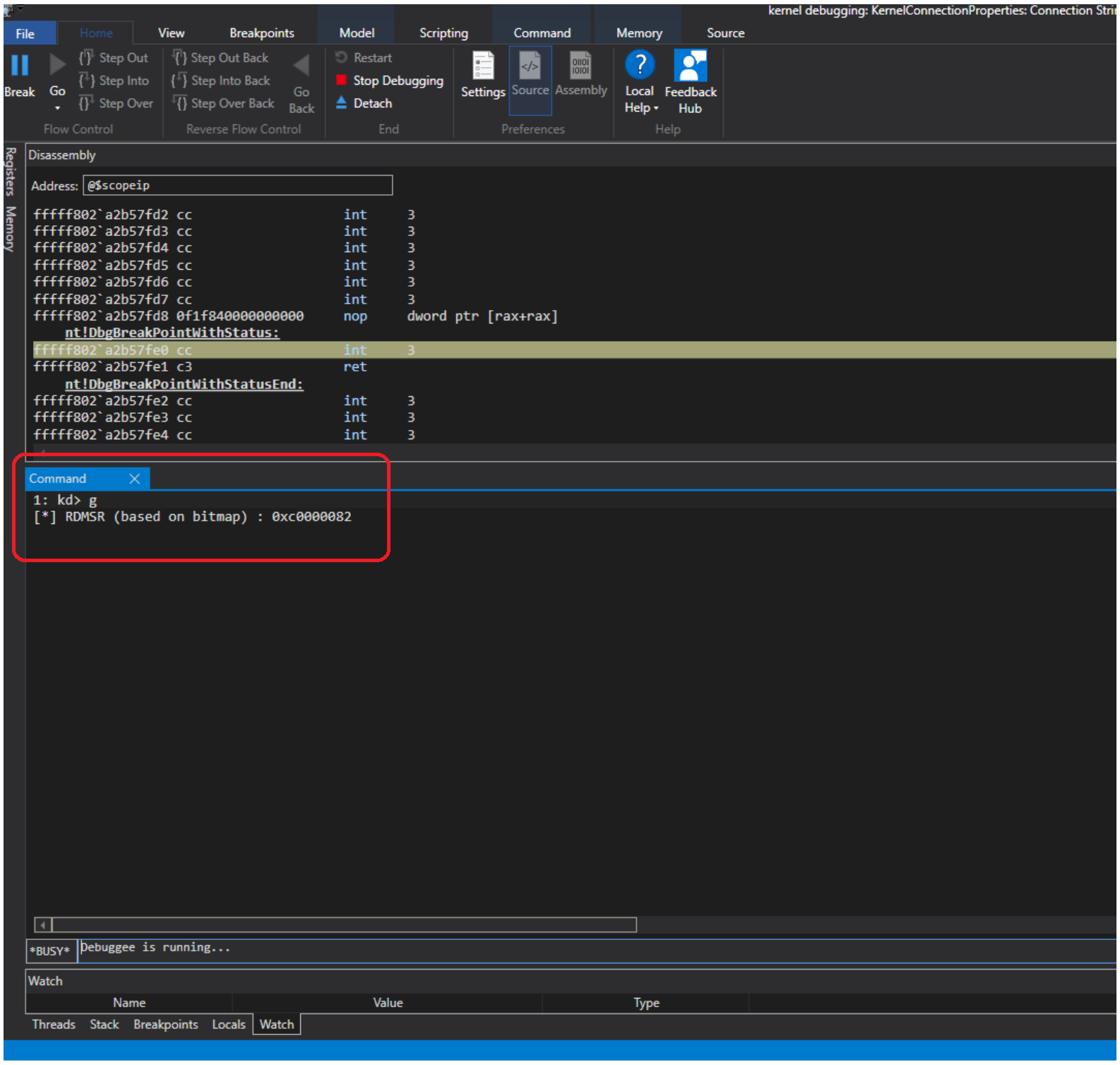This screenshot has width=1120, height=1065.
Task: Open the Scripting ribbon tab
Action: pyautogui.click(x=444, y=33)
